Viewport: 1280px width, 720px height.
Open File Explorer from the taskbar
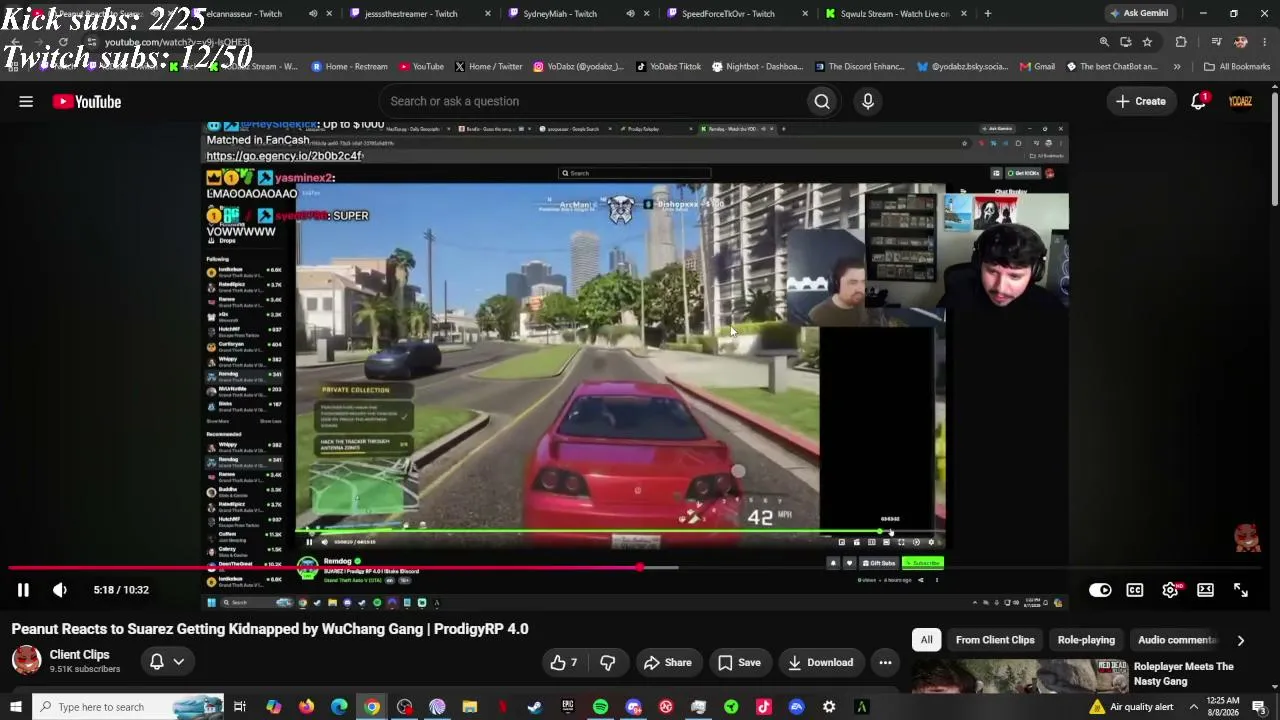pos(470,707)
